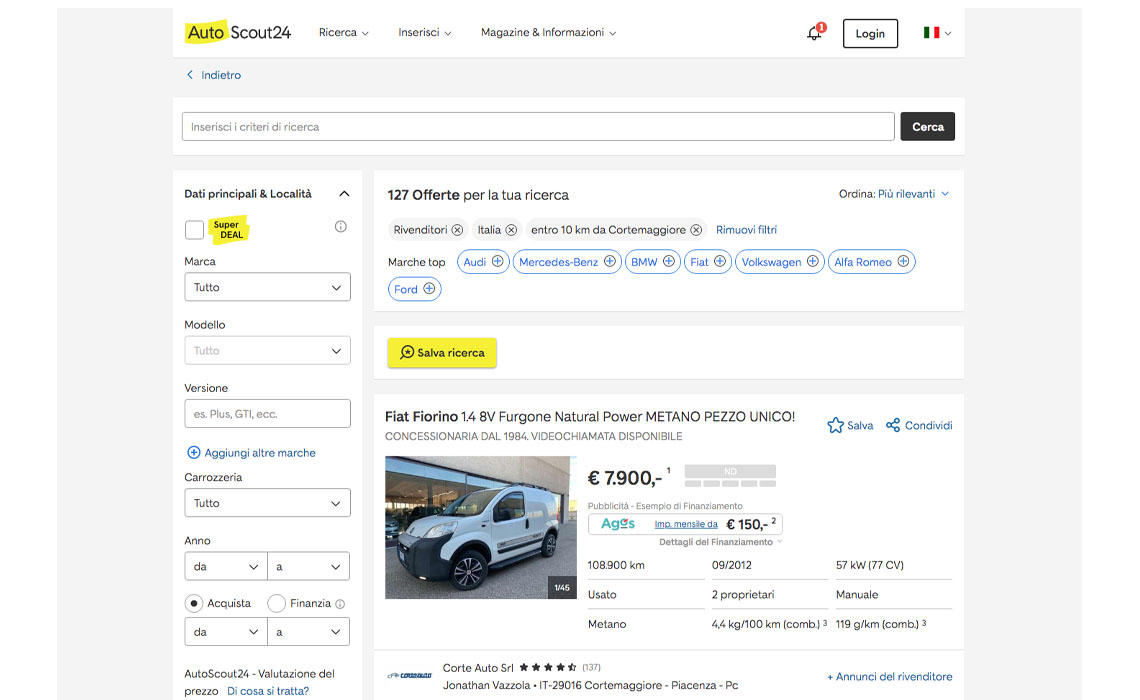Screen dimensions: 1140x700
Task: Open the Di cosa si tratta? link
Action: point(268,691)
